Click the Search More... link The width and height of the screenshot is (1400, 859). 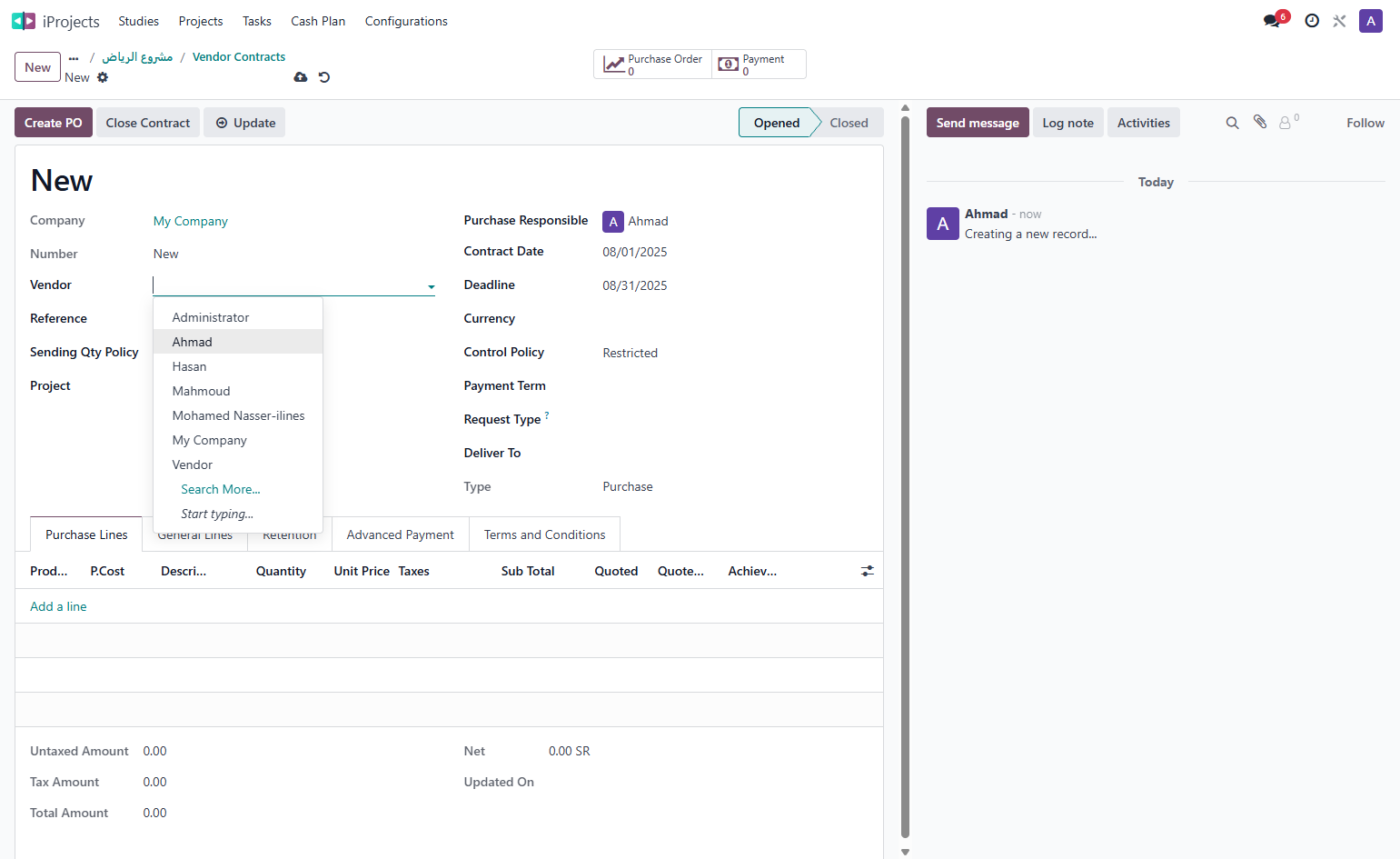pos(221,489)
